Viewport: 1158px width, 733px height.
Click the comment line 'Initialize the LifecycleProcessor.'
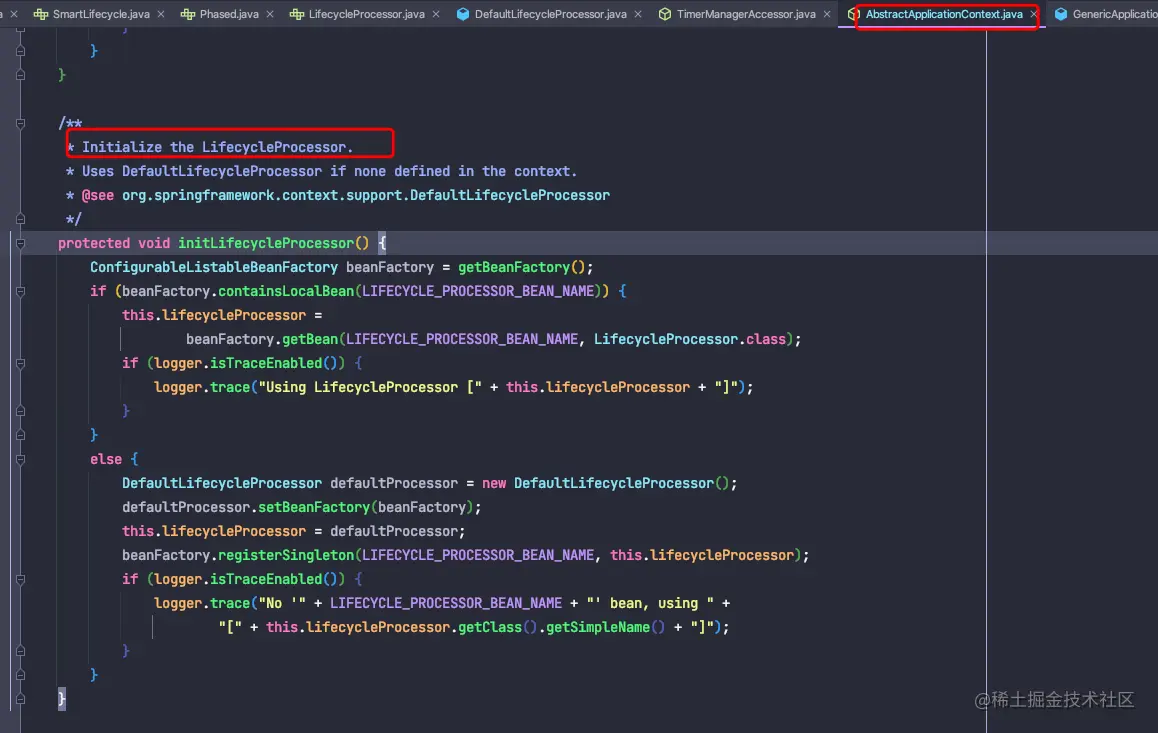point(217,147)
